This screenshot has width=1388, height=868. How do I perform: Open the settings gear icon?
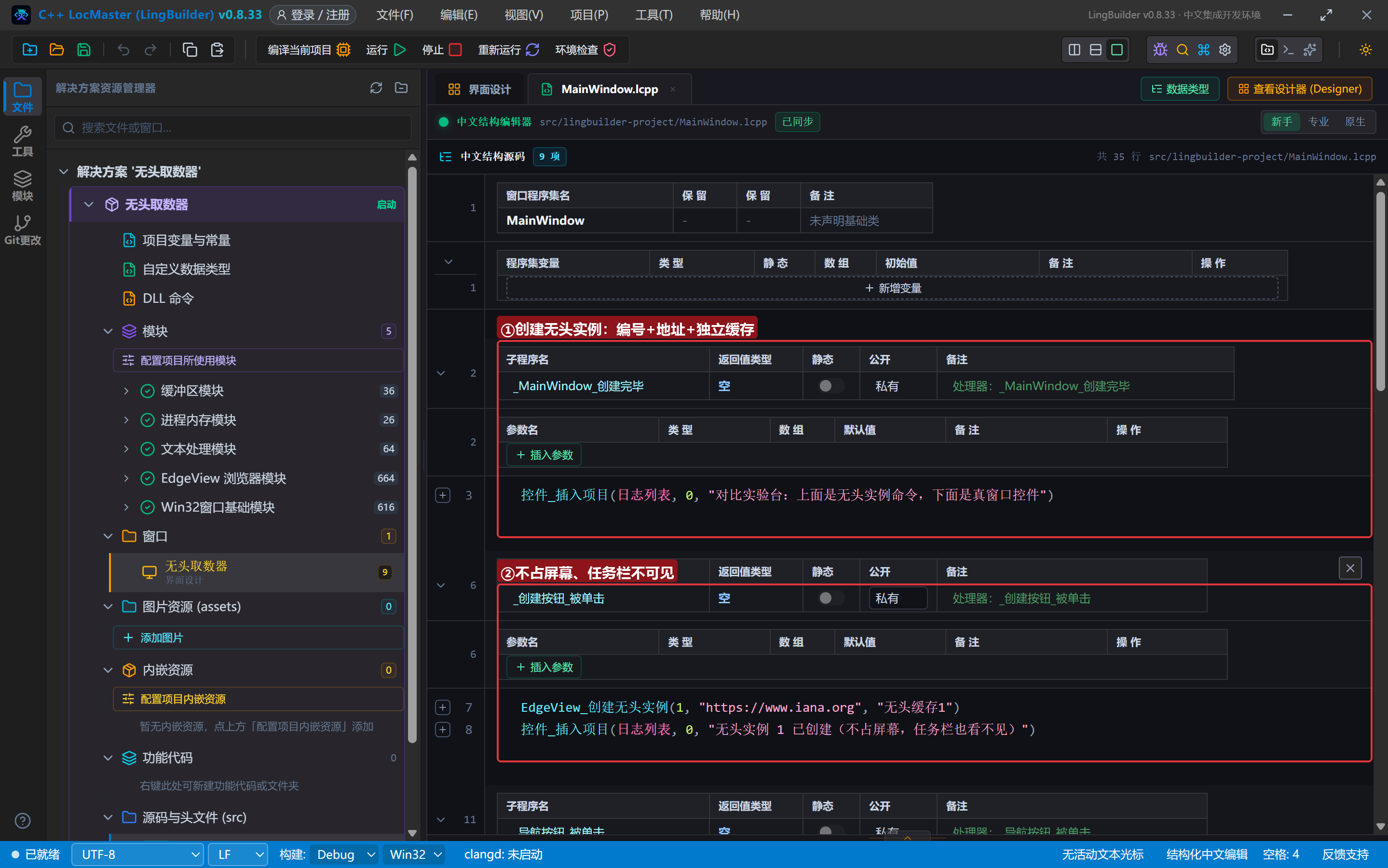point(1225,50)
